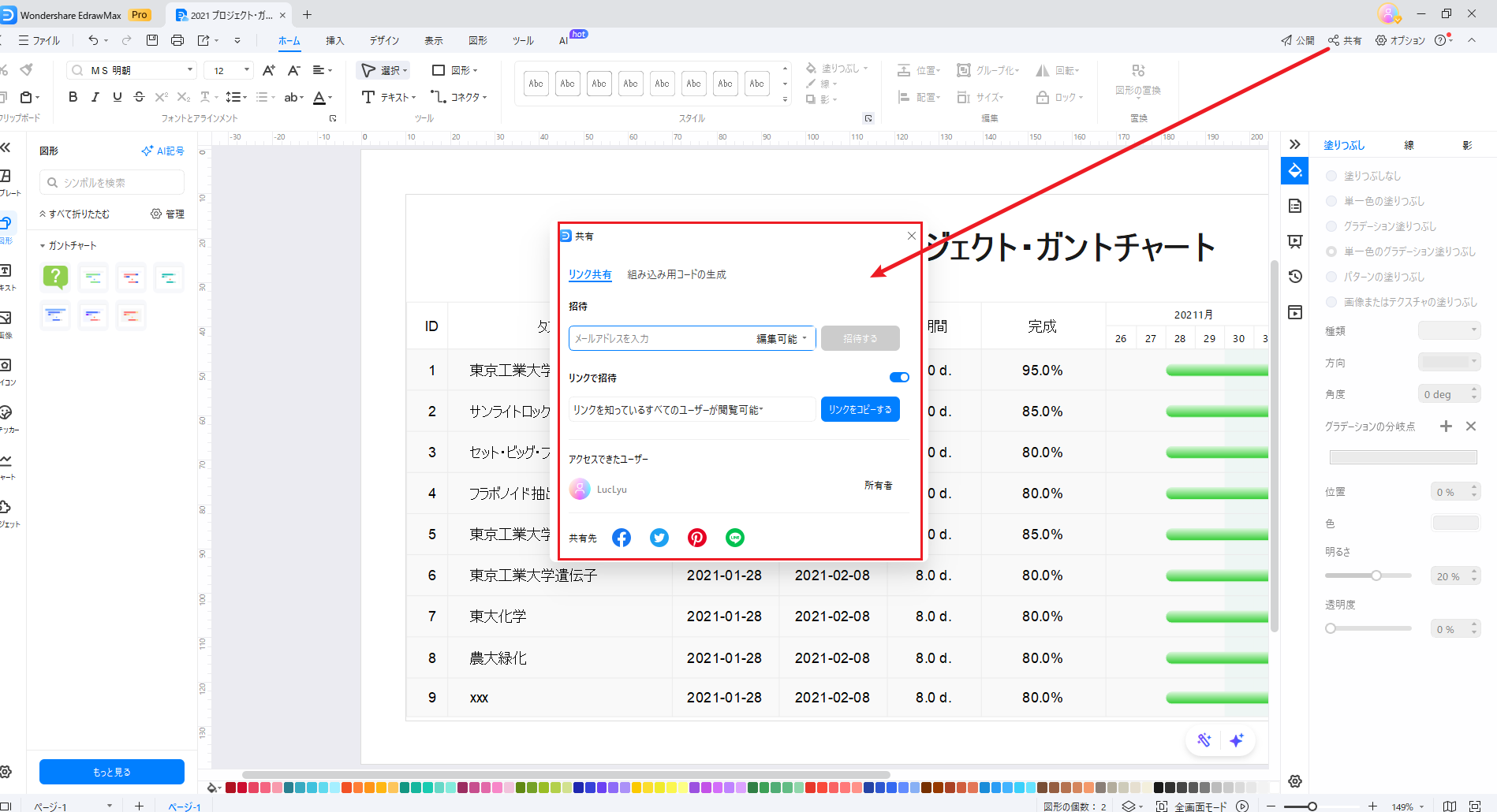Select the グラデーション塗りつぶし radio option
Image resolution: width=1497 pixels, height=812 pixels.
click(1331, 226)
